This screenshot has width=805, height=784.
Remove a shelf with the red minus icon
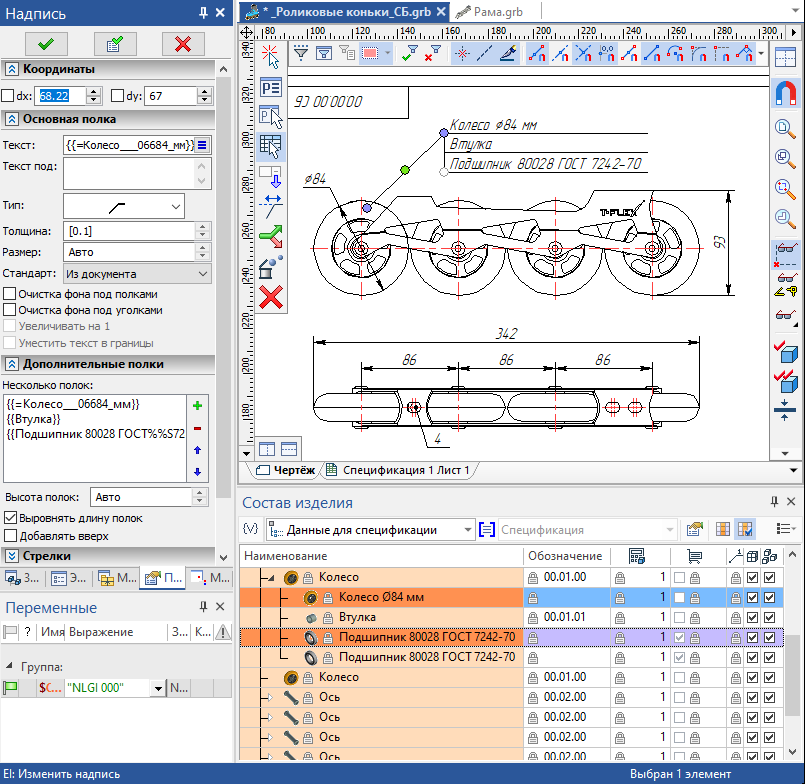tap(197, 428)
